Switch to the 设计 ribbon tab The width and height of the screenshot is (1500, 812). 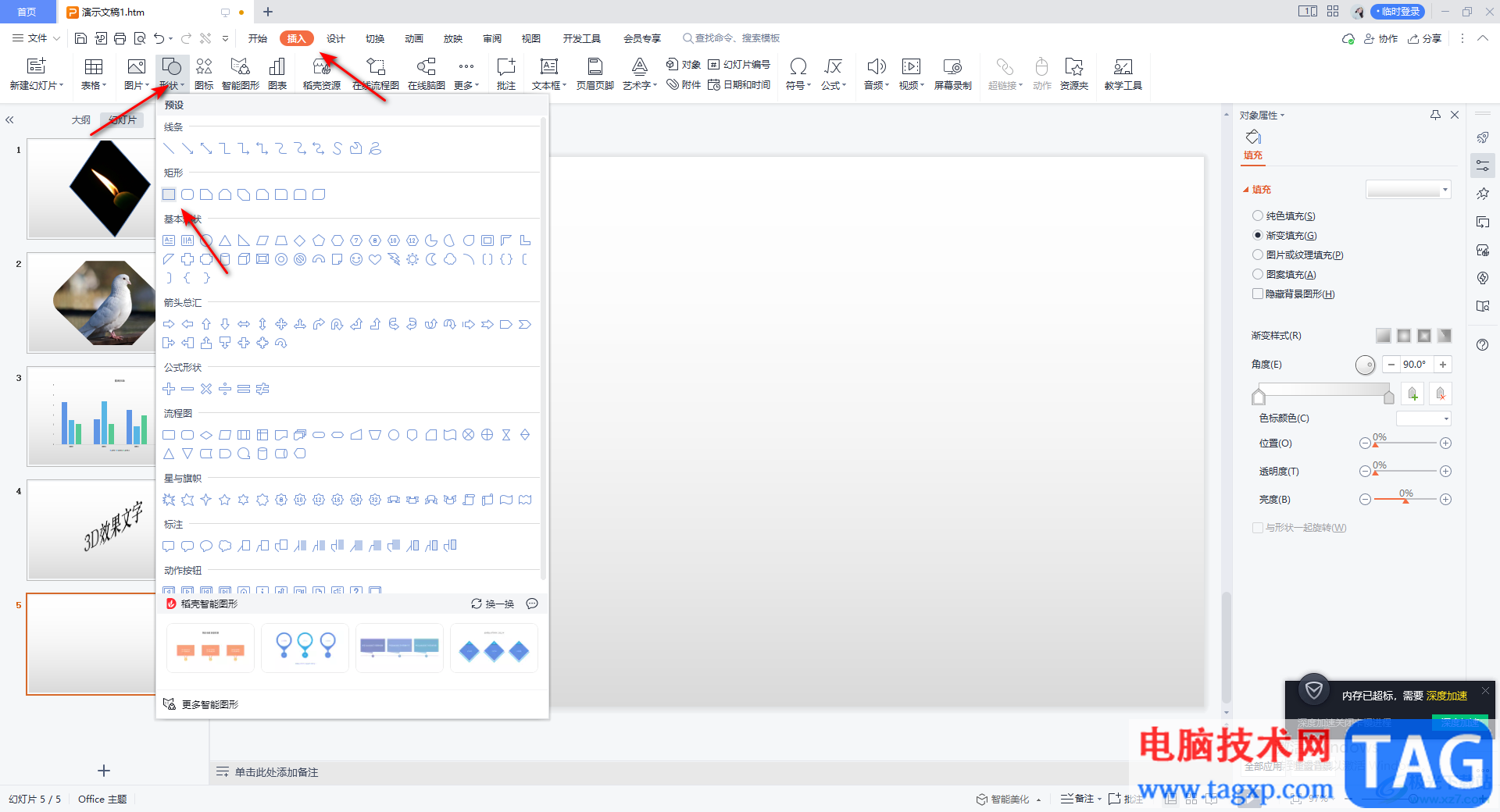click(336, 38)
